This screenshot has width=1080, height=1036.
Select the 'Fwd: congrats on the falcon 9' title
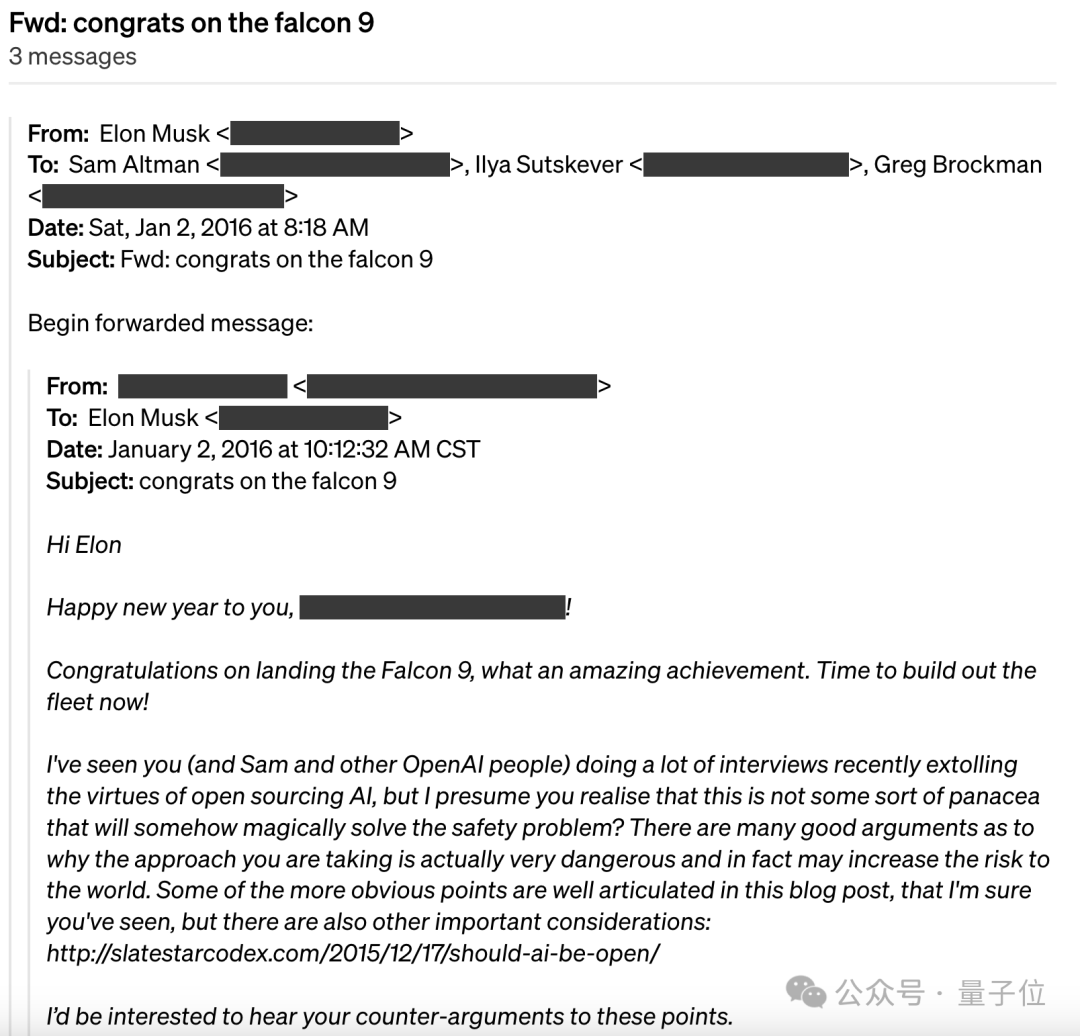click(191, 23)
